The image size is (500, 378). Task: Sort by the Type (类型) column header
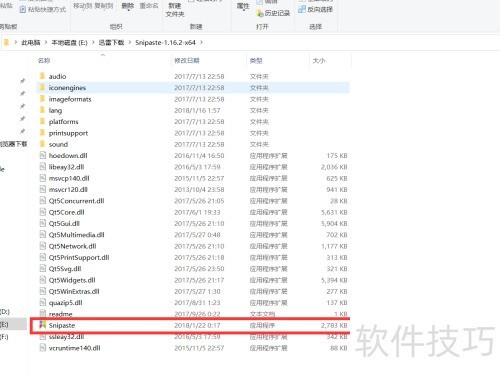tap(256, 60)
